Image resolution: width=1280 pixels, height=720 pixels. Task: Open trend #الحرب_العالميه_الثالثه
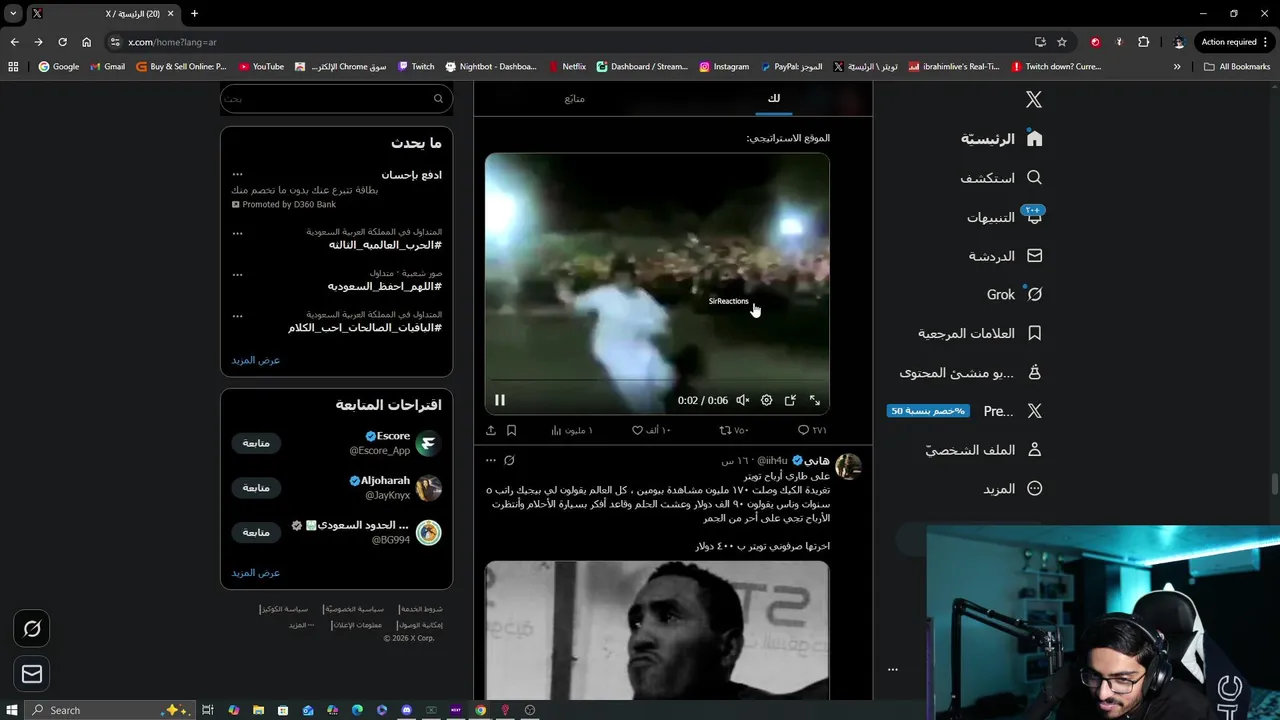(385, 245)
